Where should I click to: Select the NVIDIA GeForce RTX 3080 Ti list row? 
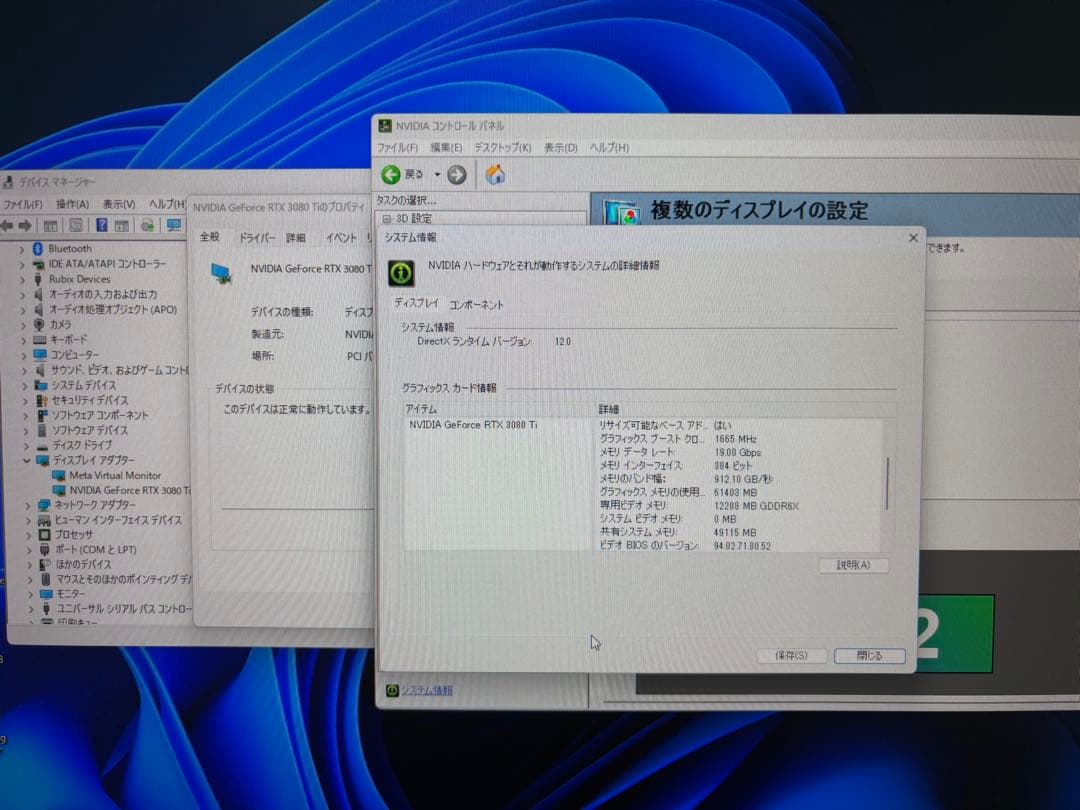pyautogui.click(x=470, y=424)
